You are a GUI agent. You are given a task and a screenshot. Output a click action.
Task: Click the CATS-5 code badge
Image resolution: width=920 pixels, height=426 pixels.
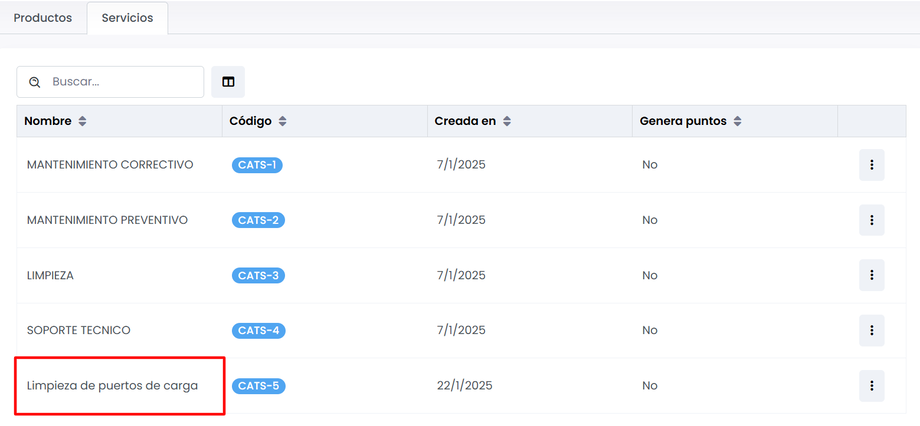[258, 385]
